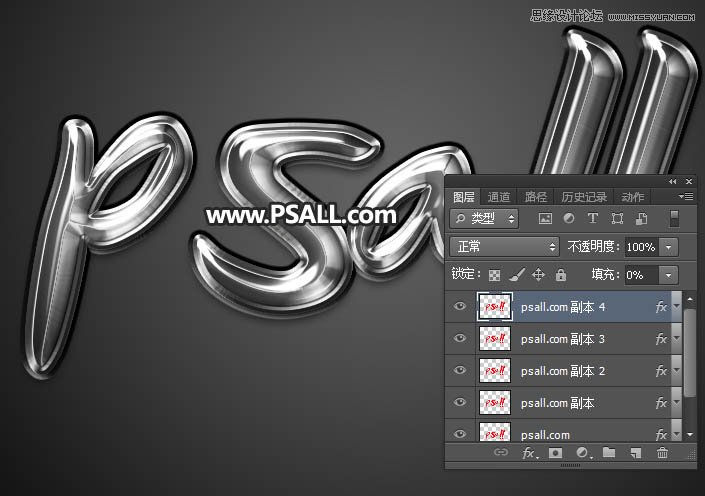Viewport: 705px width, 496px height.
Task: Click link layers icon at panel bottom
Action: [x=501, y=452]
